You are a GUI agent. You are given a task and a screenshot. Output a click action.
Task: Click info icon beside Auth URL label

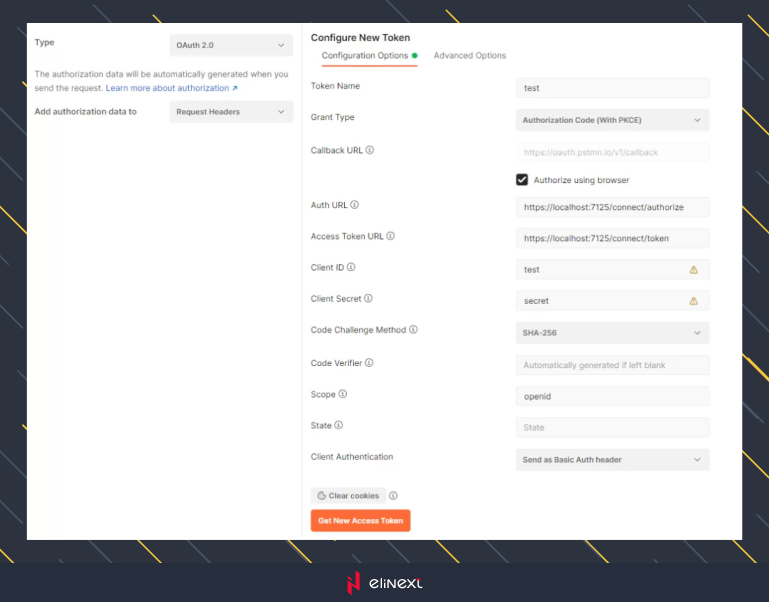(355, 205)
